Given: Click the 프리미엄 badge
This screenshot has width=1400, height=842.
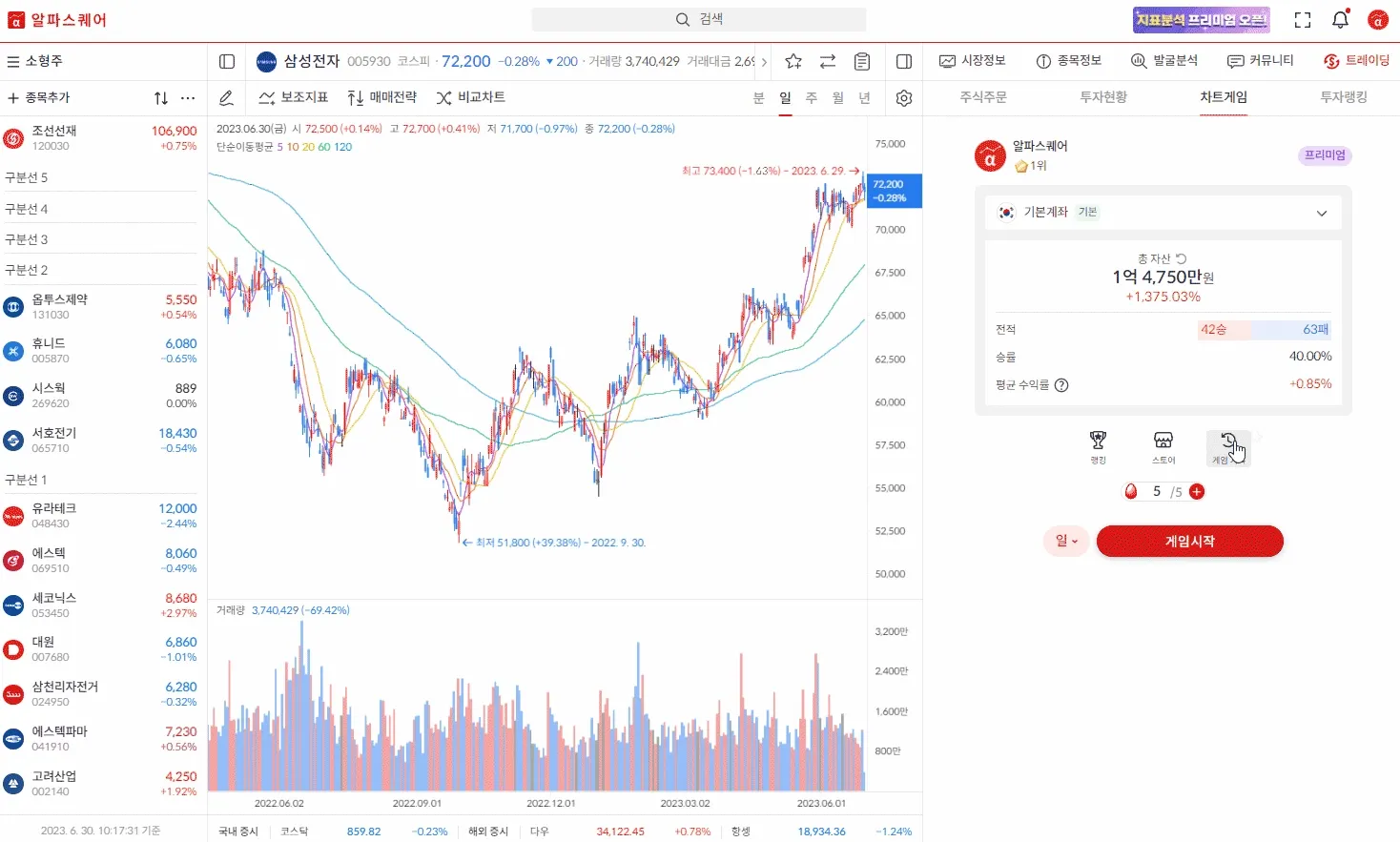Looking at the screenshot, I should pyautogui.click(x=1325, y=155).
